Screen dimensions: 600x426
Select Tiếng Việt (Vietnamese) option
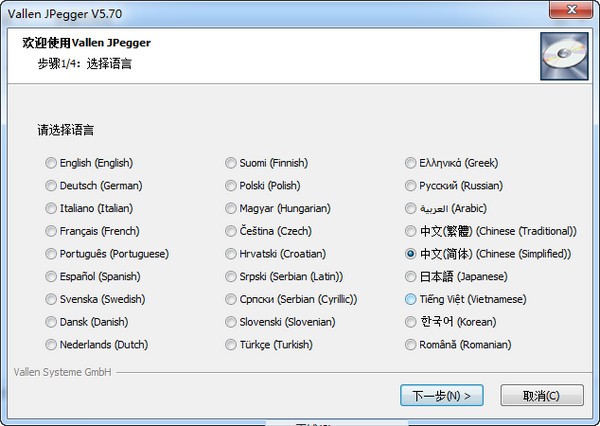click(x=411, y=299)
